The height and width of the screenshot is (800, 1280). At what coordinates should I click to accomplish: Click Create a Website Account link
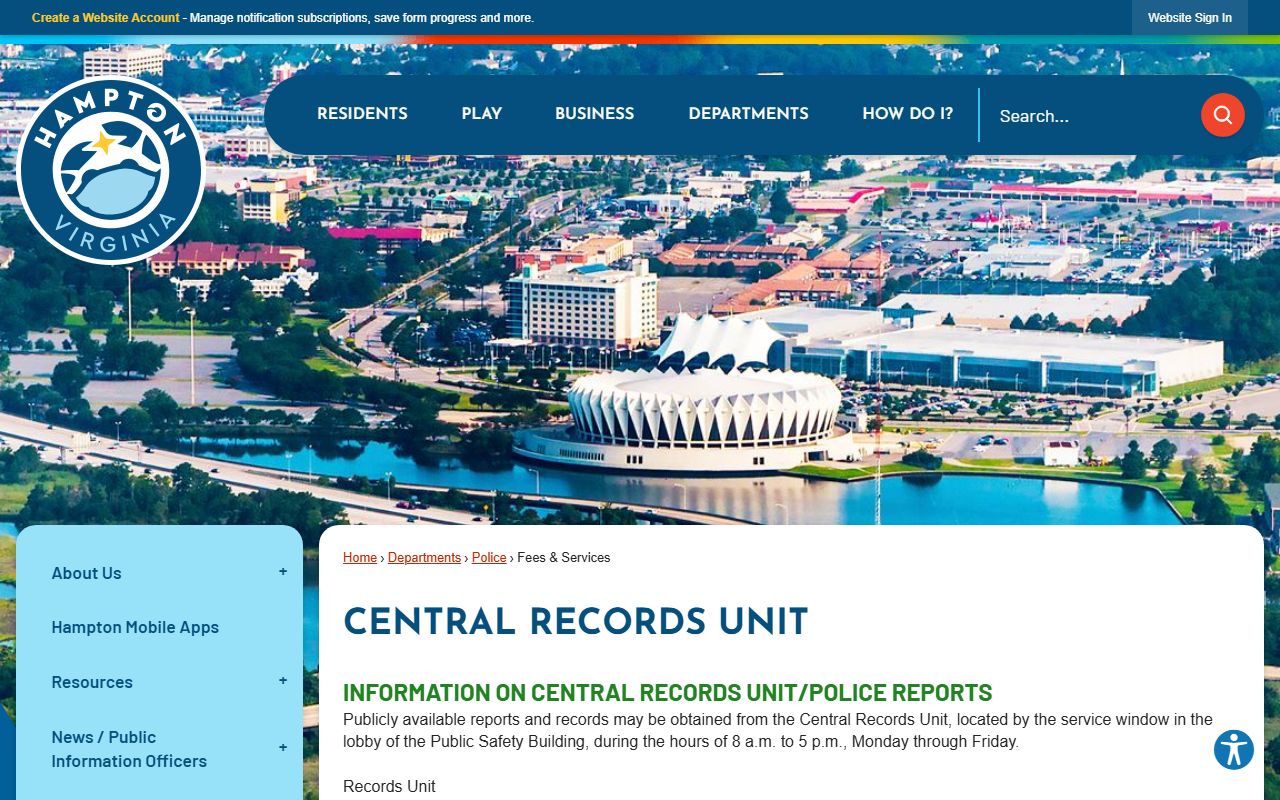tap(106, 18)
